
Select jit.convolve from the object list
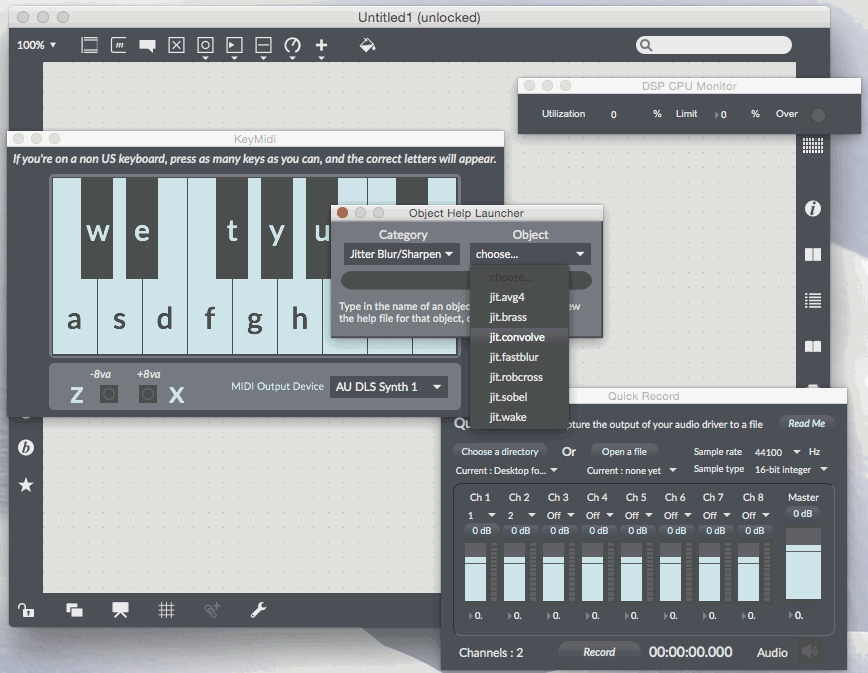(517, 337)
